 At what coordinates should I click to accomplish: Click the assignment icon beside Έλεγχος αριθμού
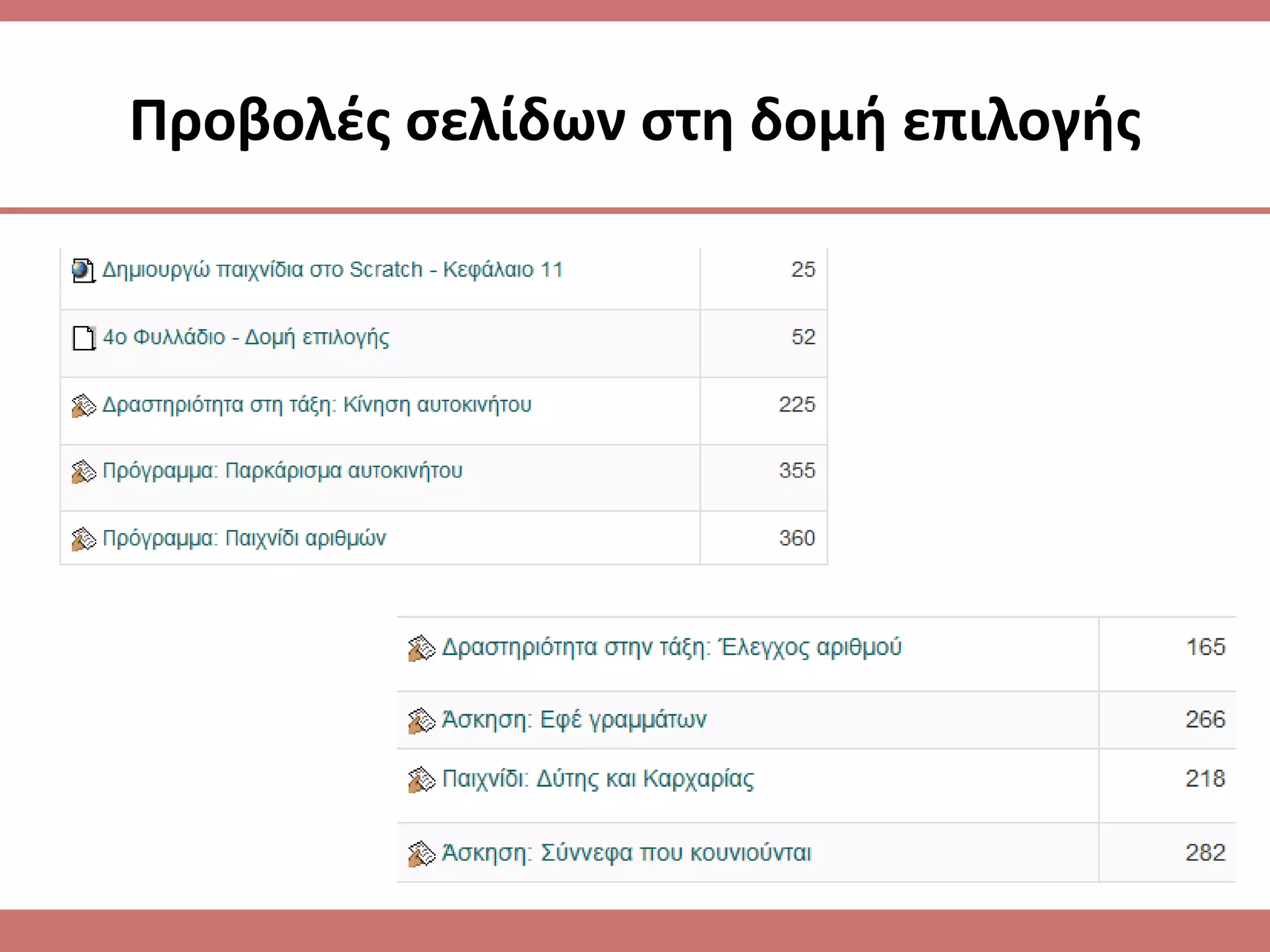click(x=422, y=648)
